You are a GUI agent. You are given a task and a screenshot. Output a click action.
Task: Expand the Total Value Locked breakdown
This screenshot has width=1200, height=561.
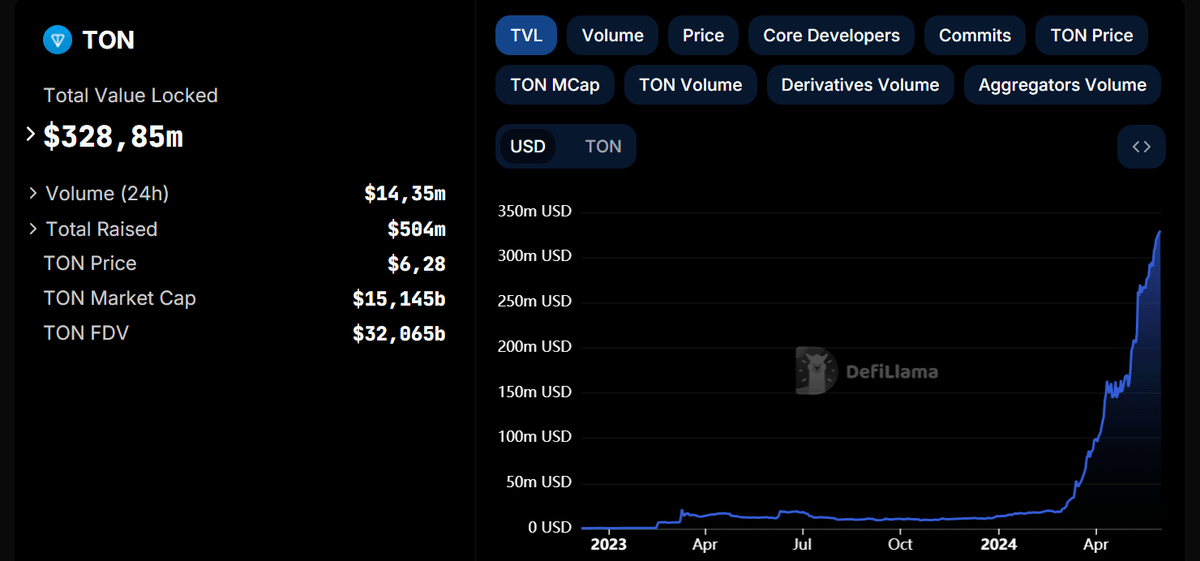coord(30,135)
